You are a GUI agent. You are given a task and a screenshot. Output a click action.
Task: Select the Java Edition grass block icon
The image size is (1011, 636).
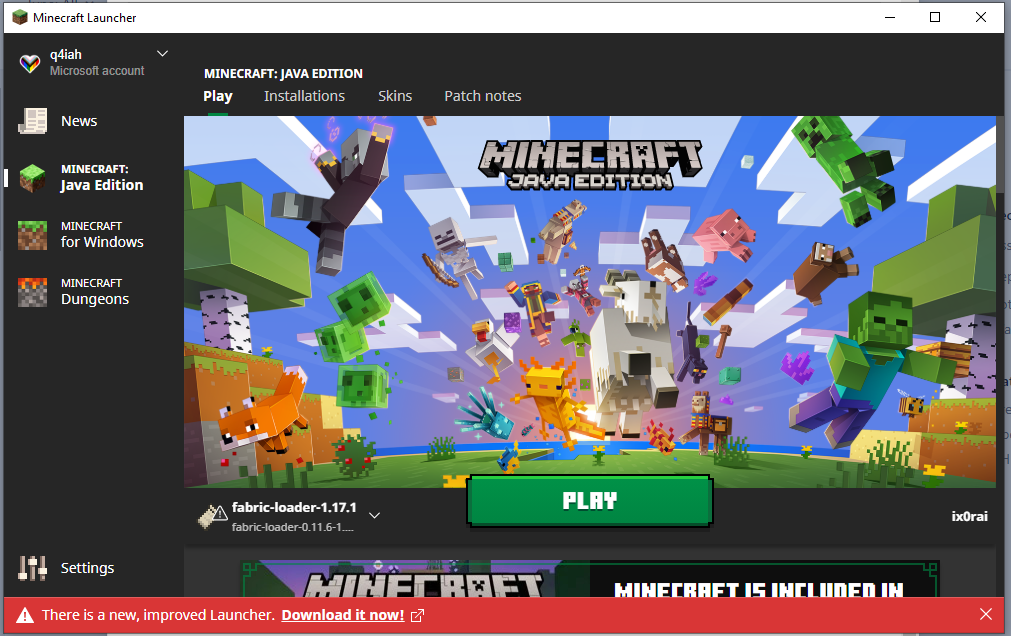(32, 178)
